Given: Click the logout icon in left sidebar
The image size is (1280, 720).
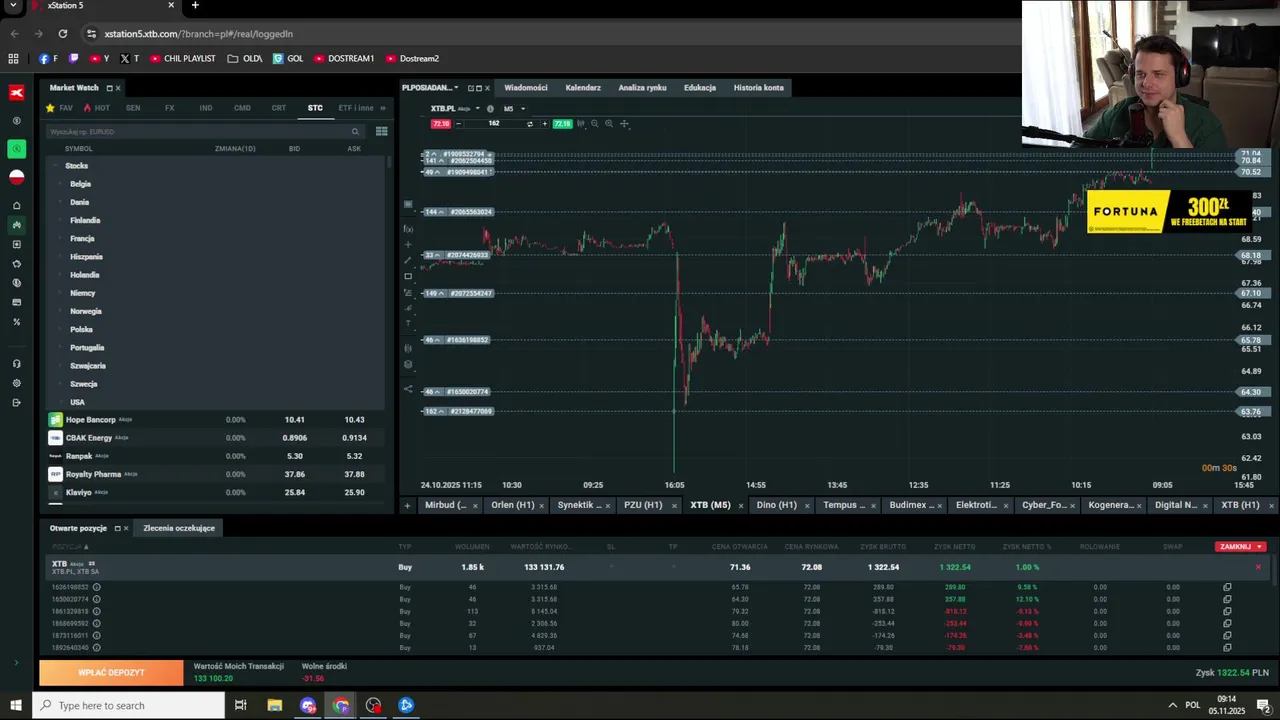Looking at the screenshot, I should pos(16,403).
